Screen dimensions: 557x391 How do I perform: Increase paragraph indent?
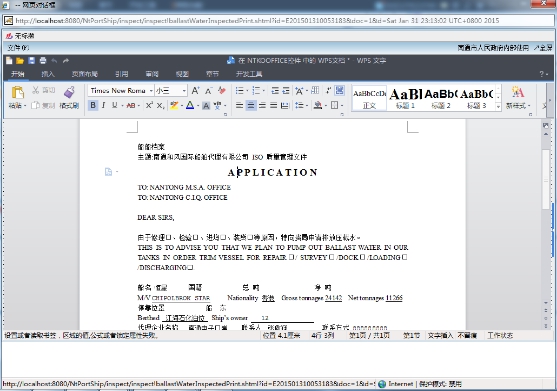pyautogui.click(x=286, y=91)
